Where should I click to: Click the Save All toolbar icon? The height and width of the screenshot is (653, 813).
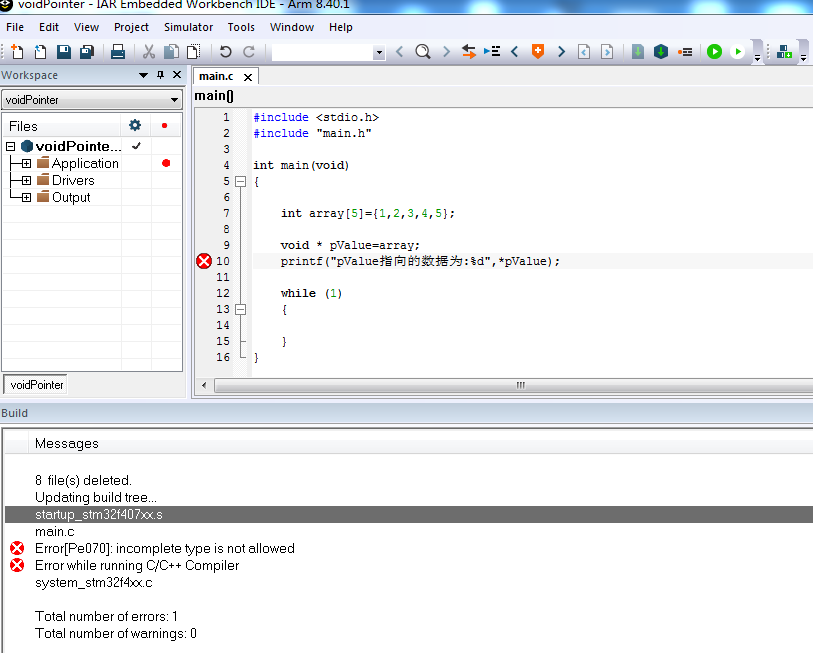coord(87,52)
